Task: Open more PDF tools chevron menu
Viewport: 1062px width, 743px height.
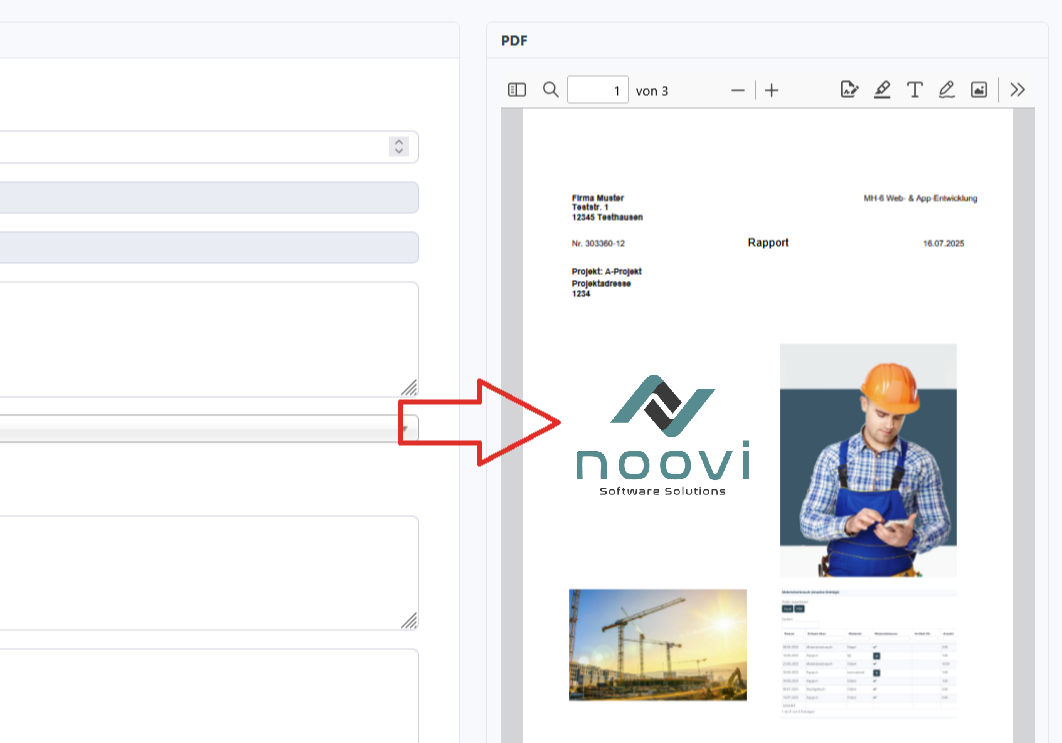Action: [x=1017, y=89]
